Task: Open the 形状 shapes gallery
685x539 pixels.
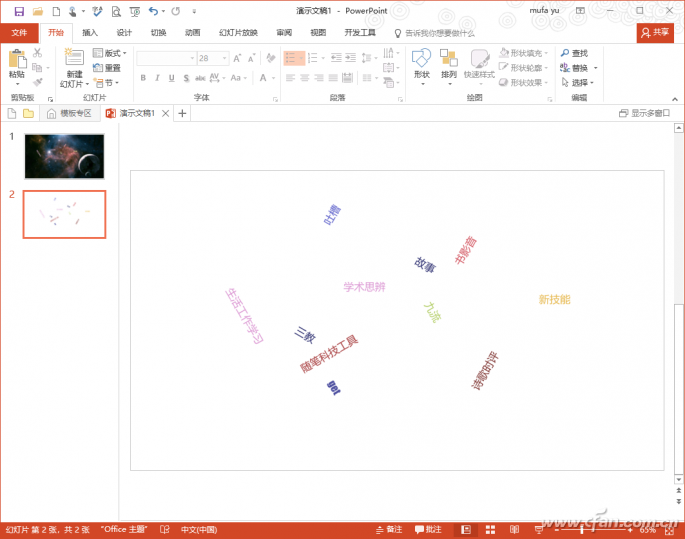Action: pyautogui.click(x=422, y=66)
